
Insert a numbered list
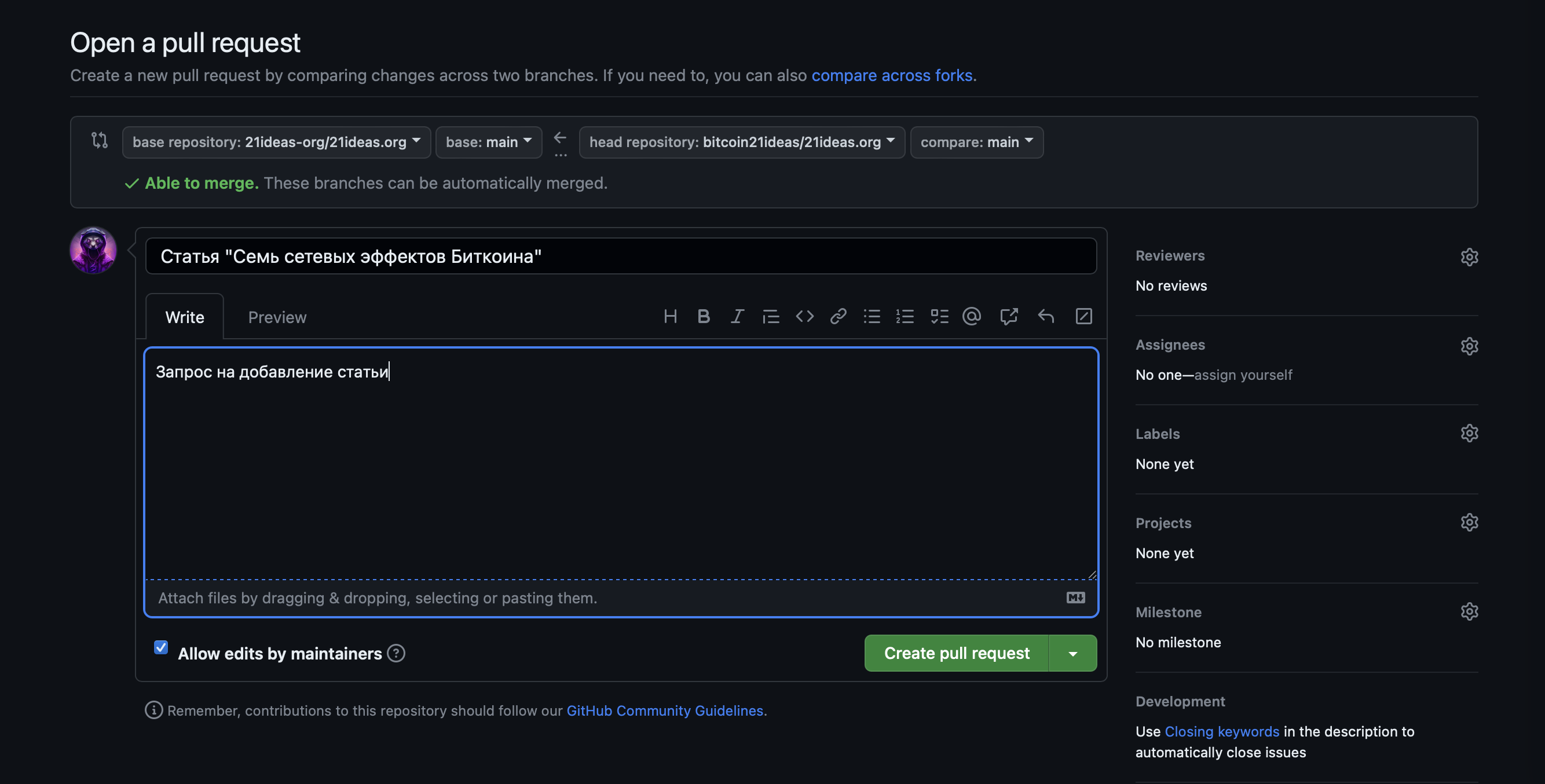905,316
